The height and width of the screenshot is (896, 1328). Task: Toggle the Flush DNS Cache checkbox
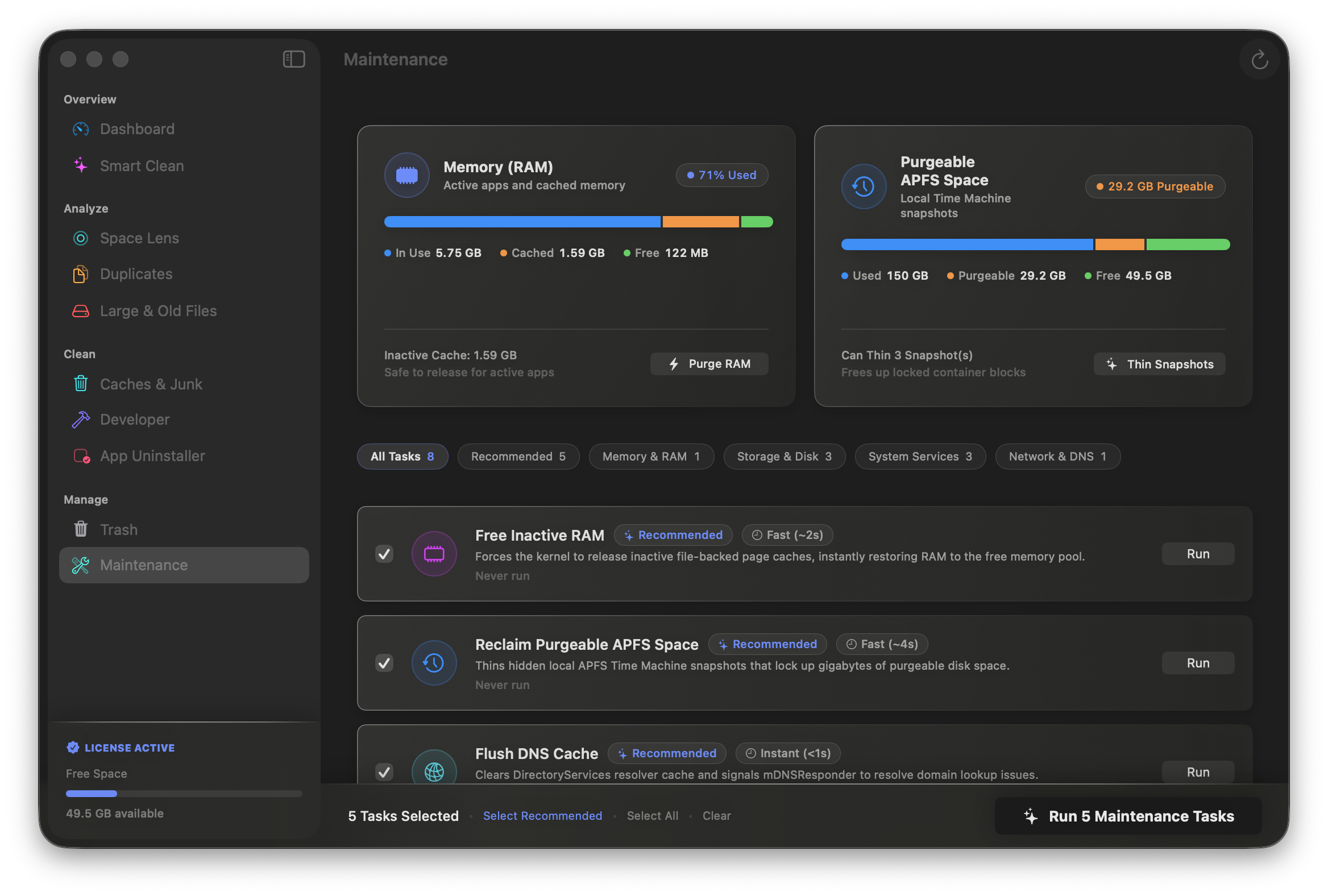(384, 772)
